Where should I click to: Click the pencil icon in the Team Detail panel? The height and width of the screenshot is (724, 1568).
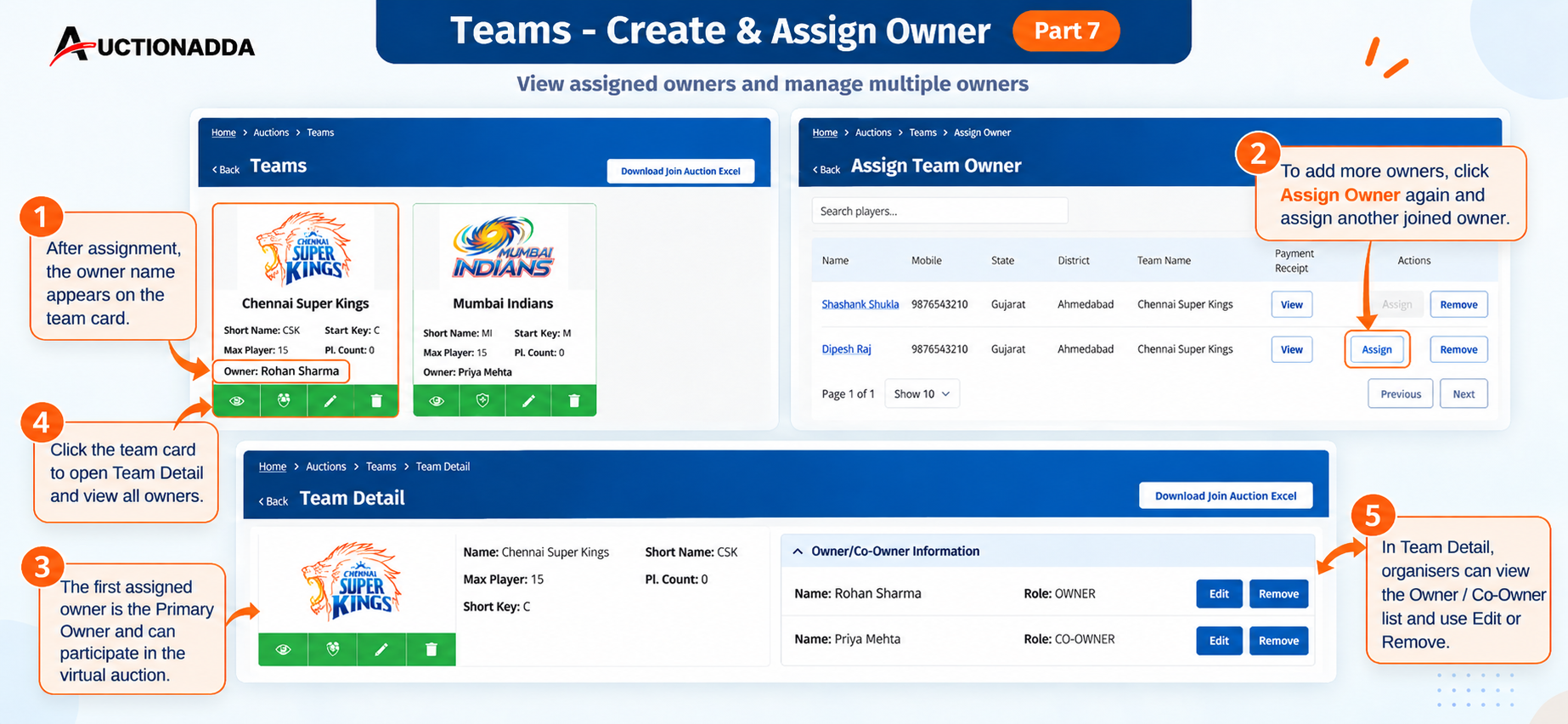(381, 649)
